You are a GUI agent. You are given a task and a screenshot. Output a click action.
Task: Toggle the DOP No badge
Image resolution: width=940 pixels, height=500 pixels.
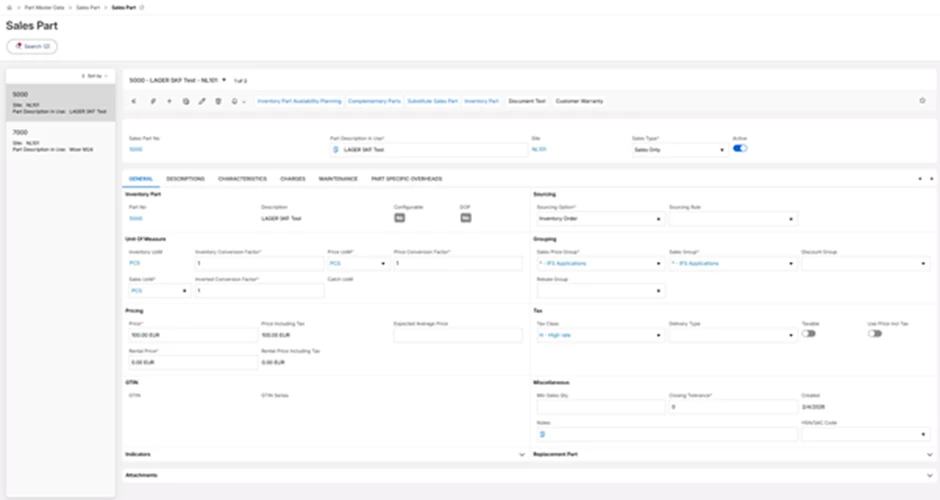point(465,218)
